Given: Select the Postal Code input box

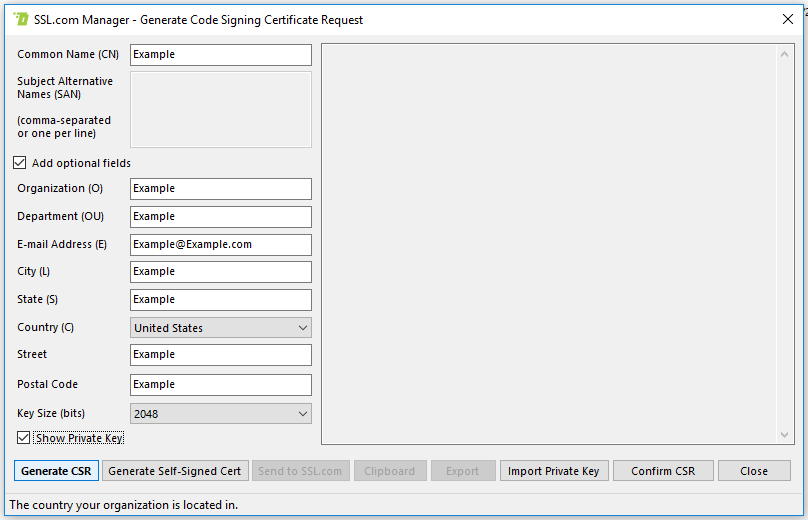Looking at the screenshot, I should click(x=221, y=385).
